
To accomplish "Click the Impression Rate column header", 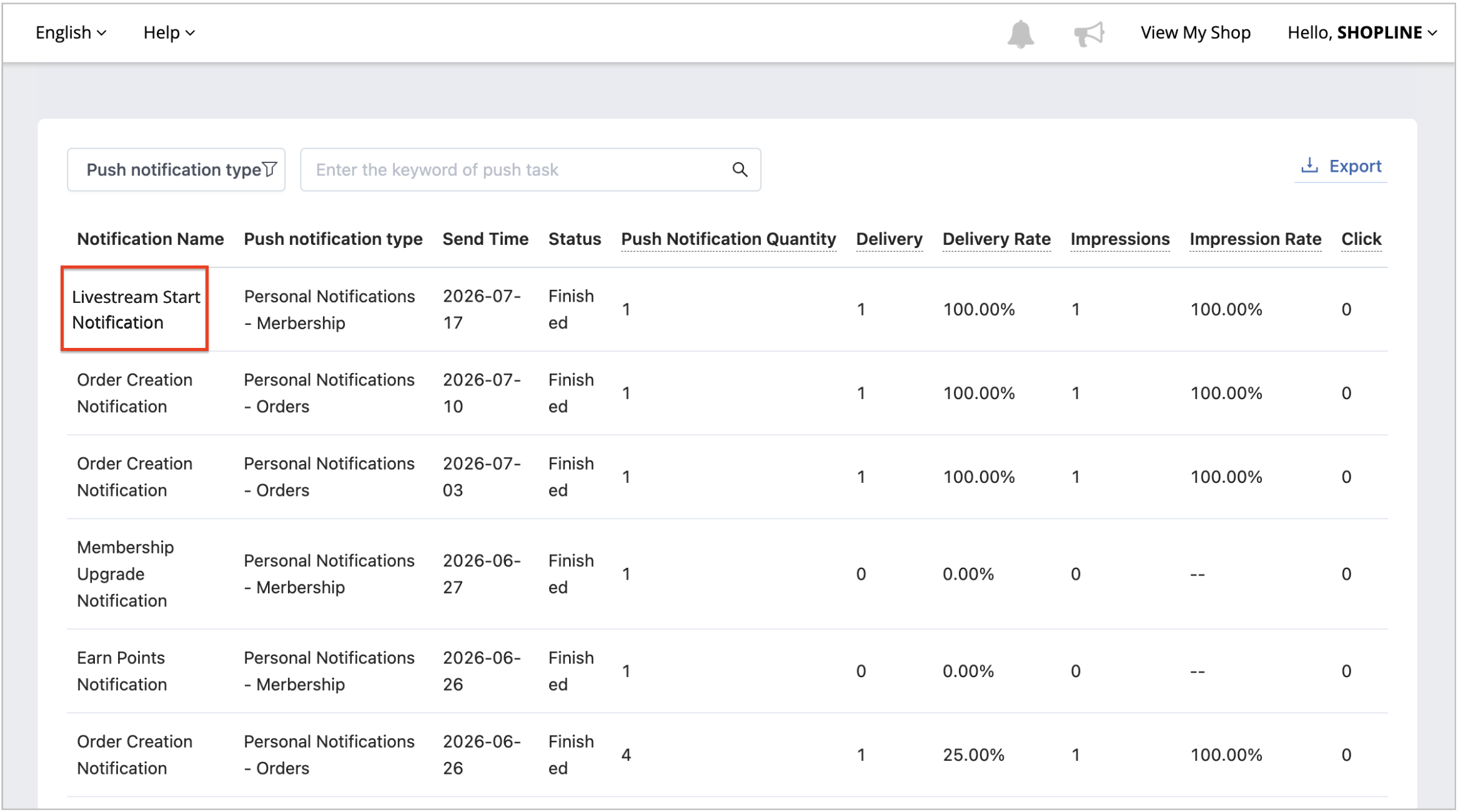I will point(1255,239).
